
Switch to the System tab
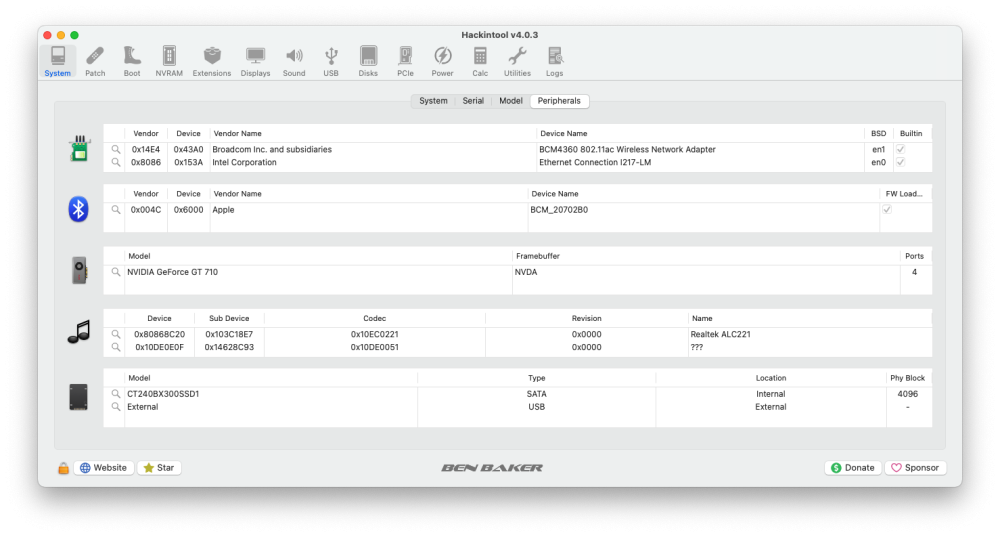[x=433, y=101]
